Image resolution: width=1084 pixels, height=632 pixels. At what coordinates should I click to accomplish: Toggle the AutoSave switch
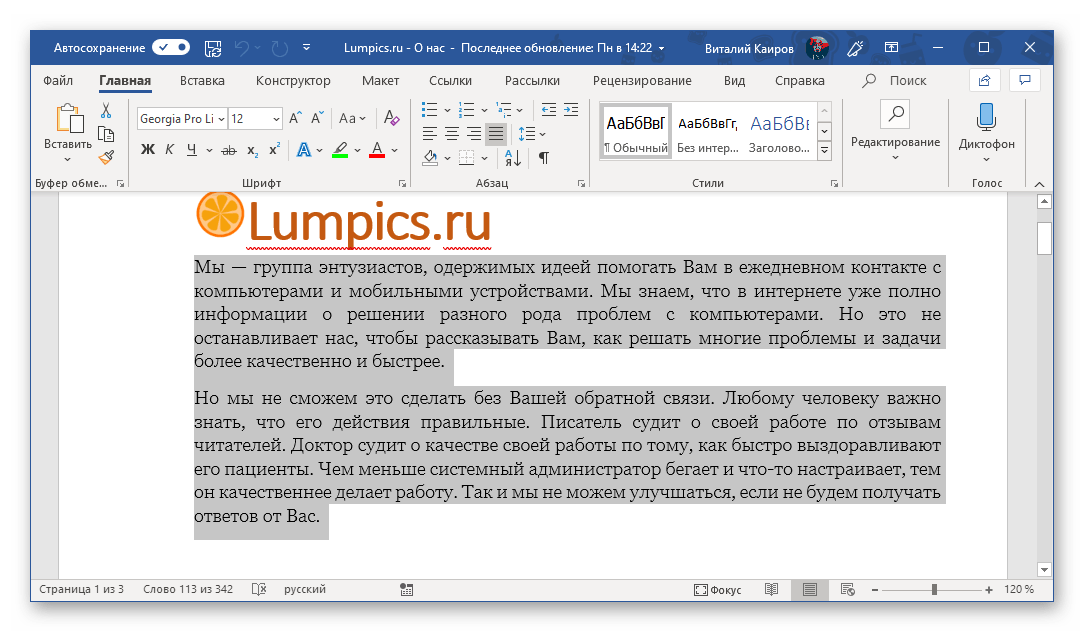pos(171,47)
